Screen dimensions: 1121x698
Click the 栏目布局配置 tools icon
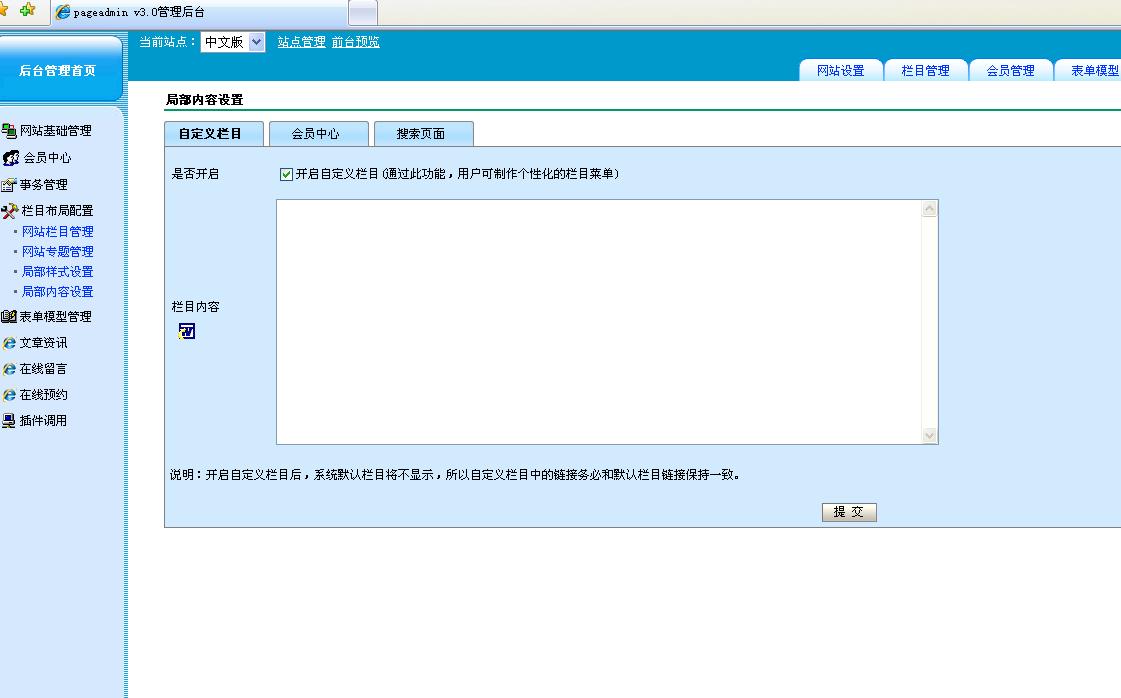10,211
